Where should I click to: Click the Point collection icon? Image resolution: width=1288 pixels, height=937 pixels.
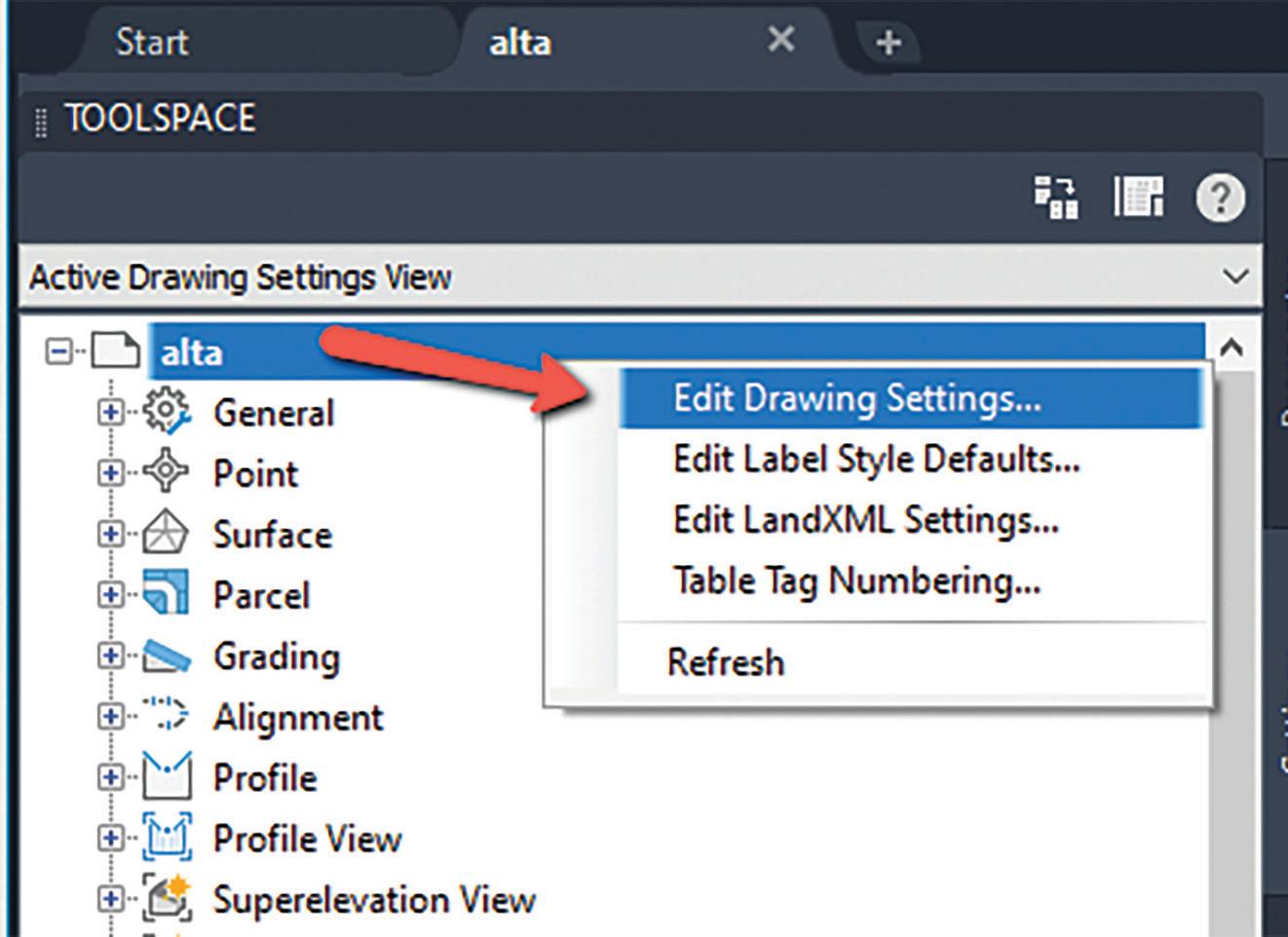(x=166, y=472)
